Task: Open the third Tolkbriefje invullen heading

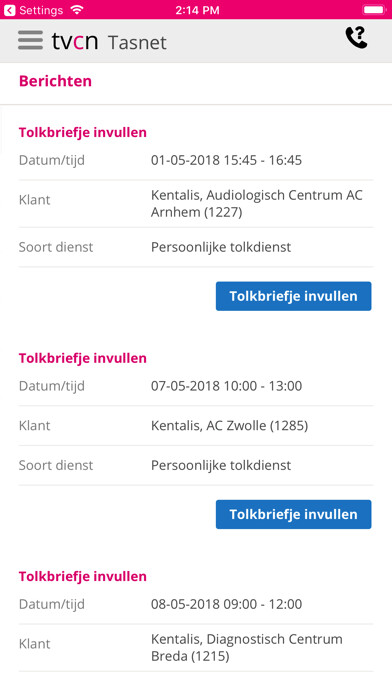Action: click(83, 576)
